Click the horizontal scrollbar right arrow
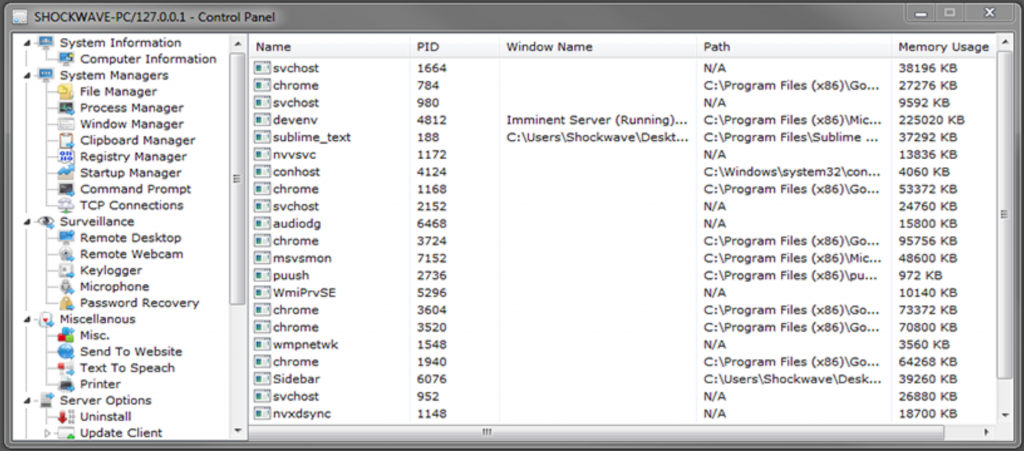 pos(986,431)
